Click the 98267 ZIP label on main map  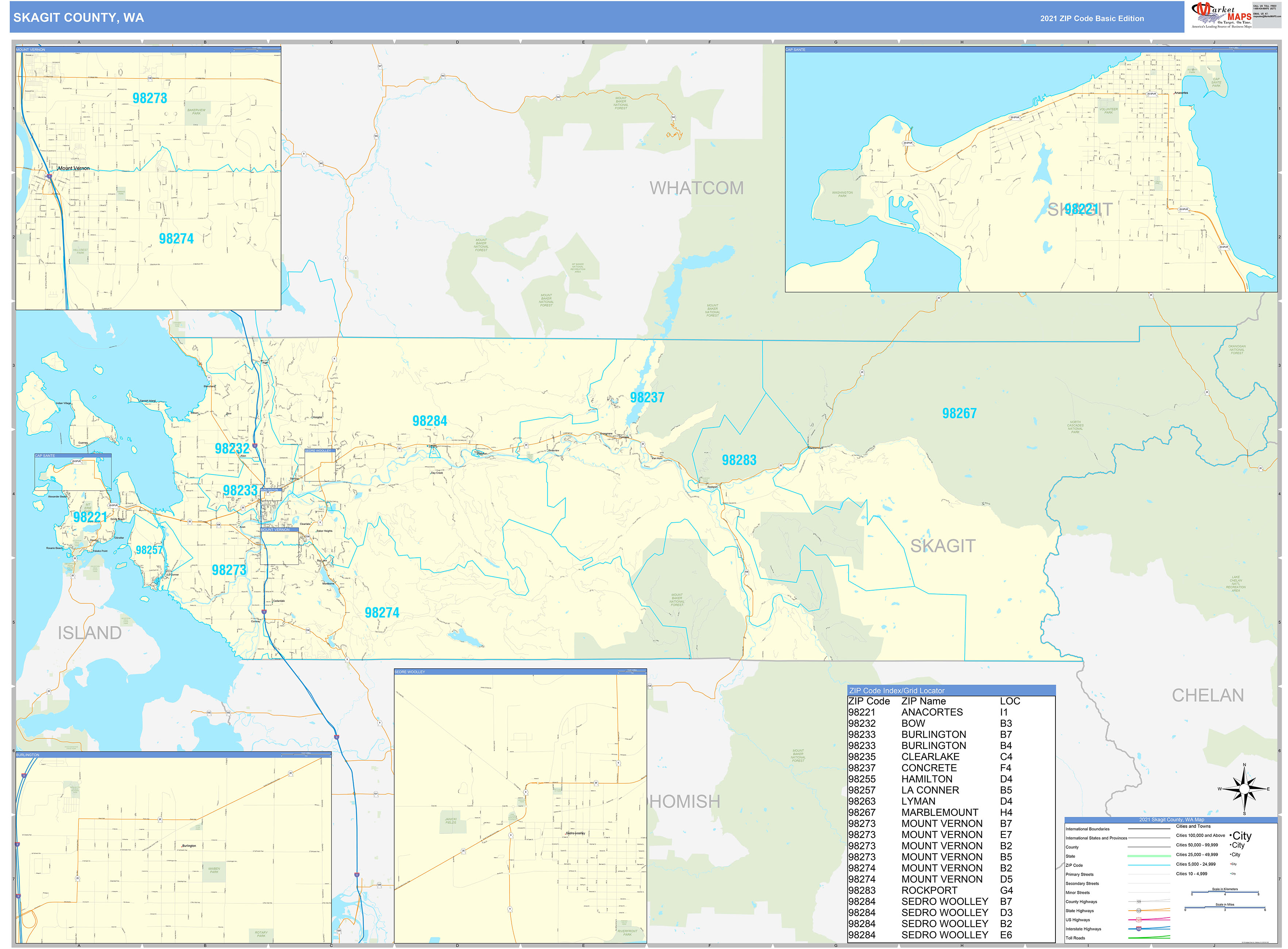(x=959, y=414)
